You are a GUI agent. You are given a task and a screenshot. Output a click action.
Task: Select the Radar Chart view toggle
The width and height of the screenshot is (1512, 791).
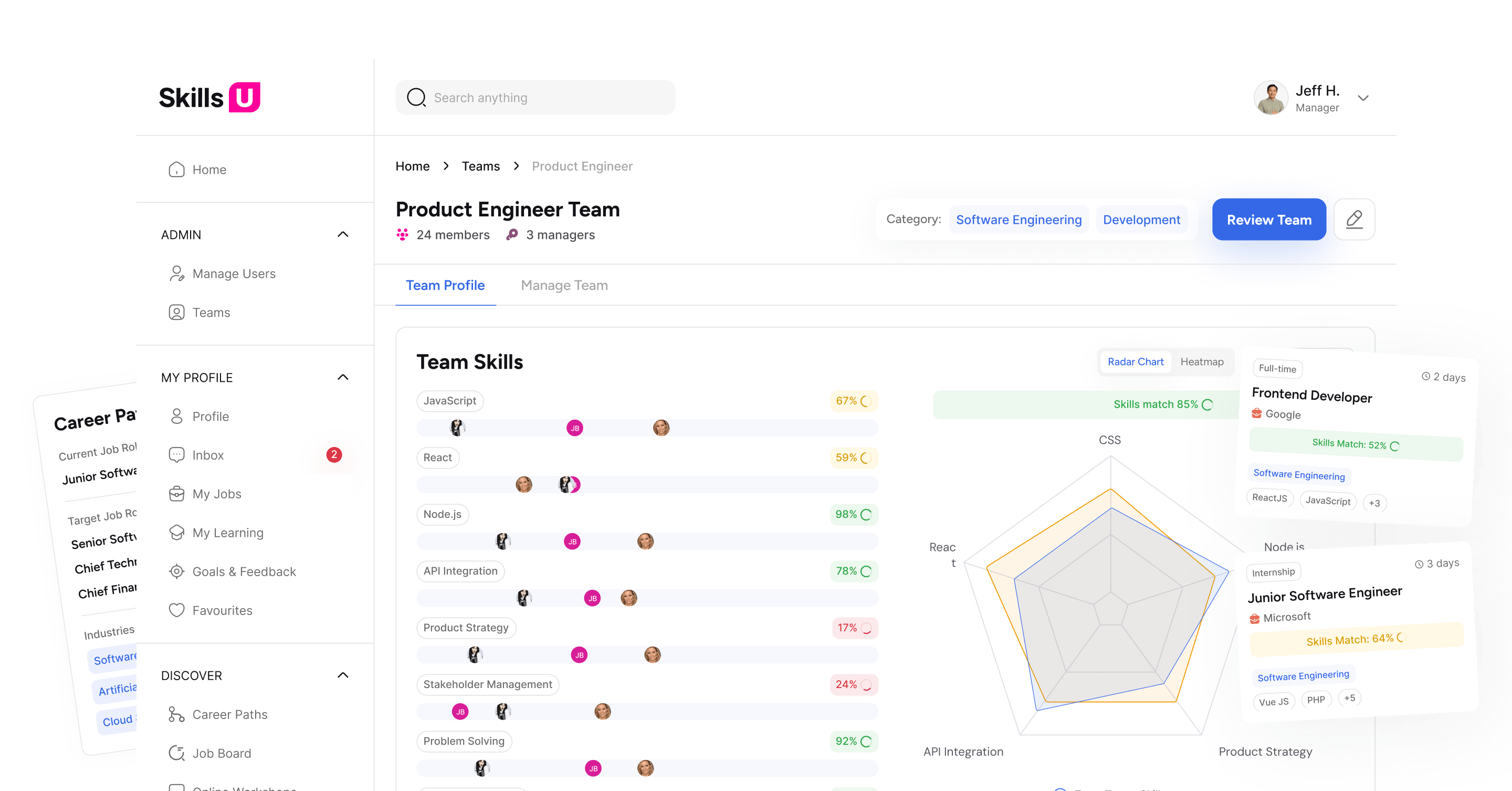1135,362
